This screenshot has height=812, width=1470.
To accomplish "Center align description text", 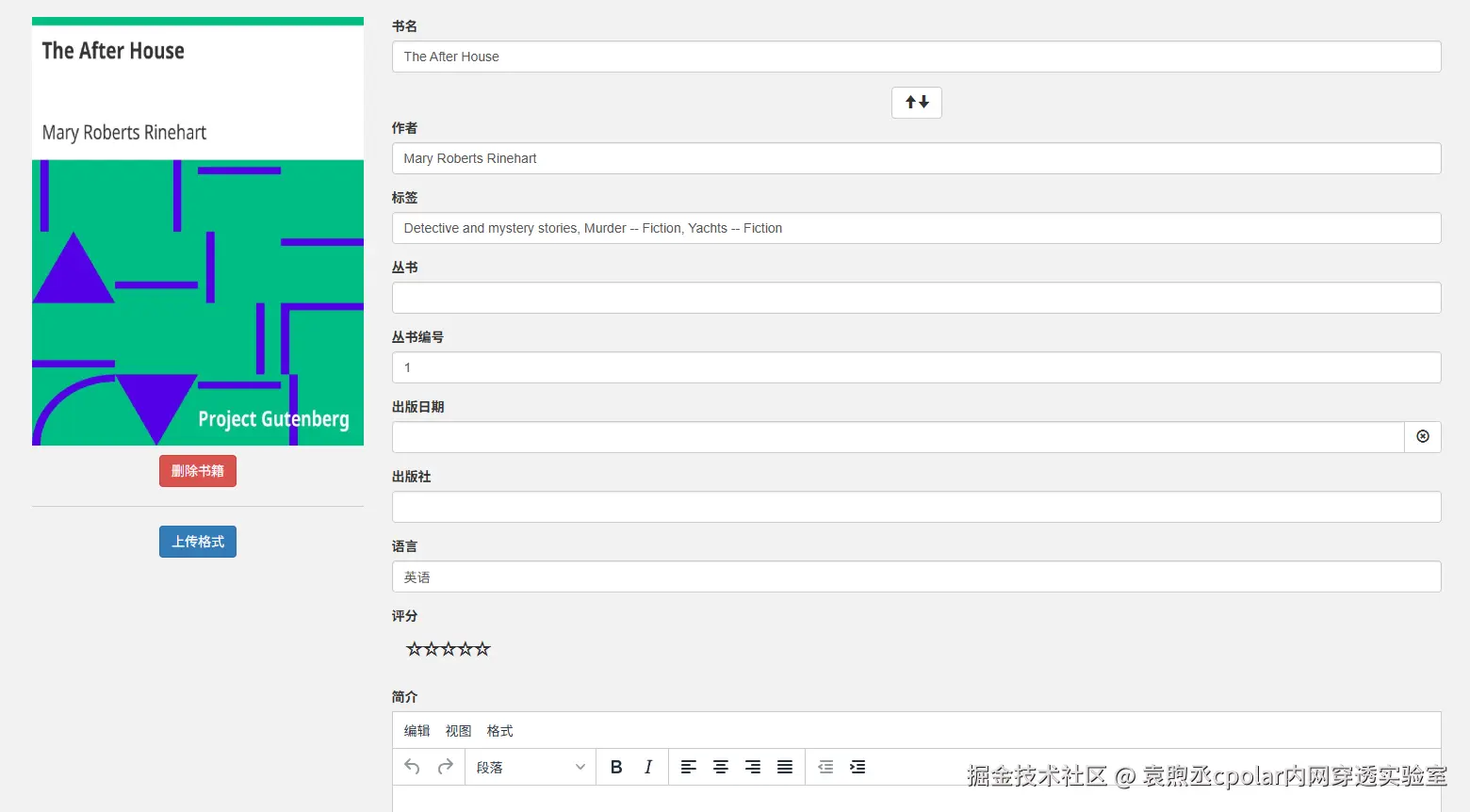I will 721,767.
